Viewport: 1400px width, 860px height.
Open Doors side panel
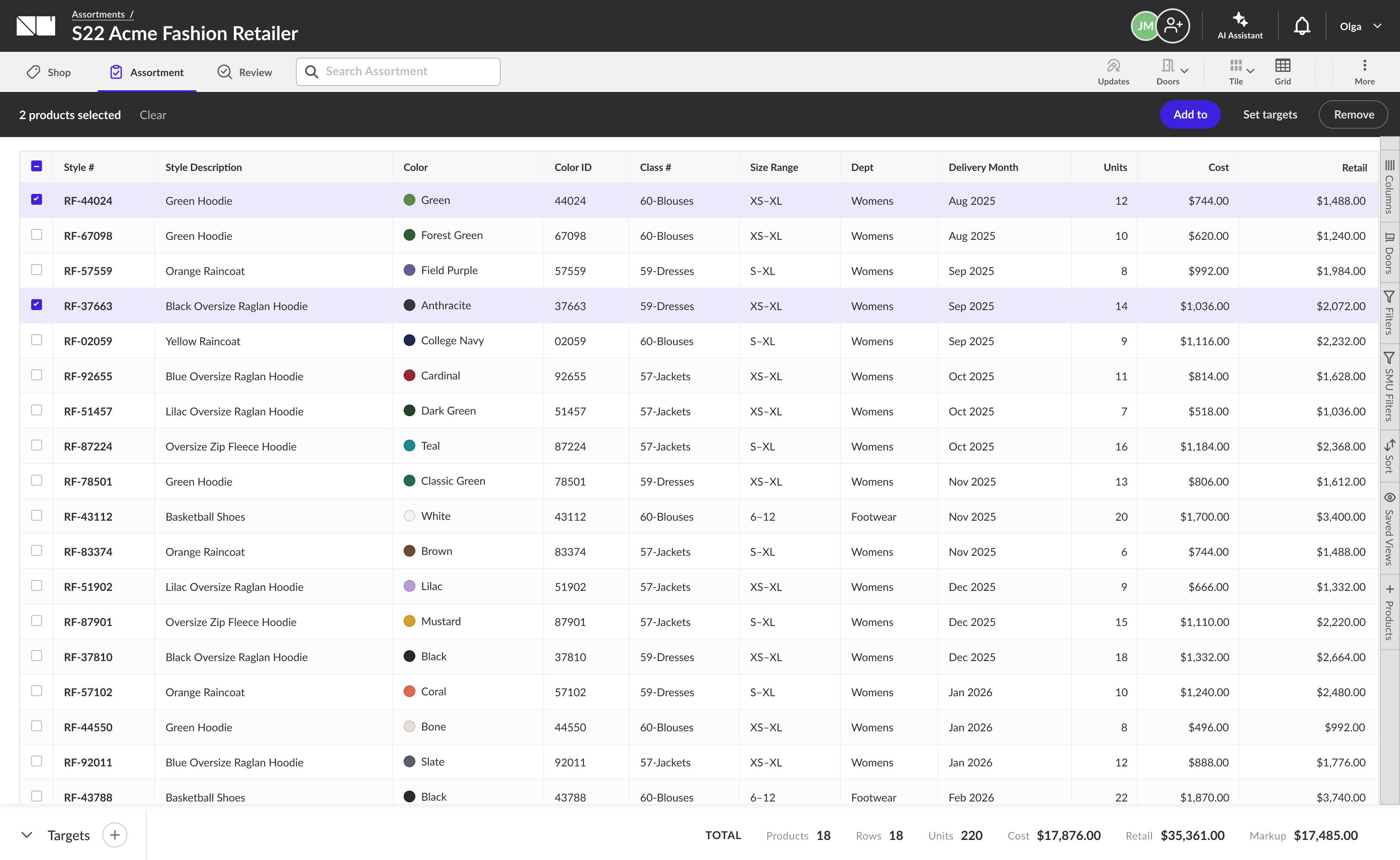[x=1389, y=253]
